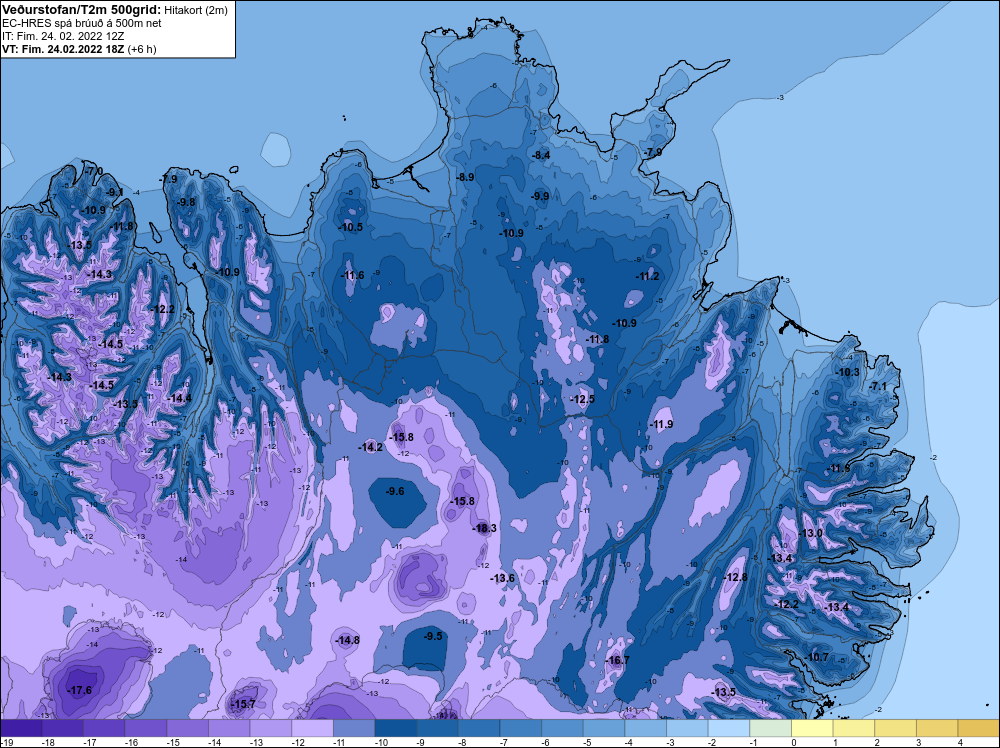The image size is (1000, 748).
Task: Click the -9.6 value in the dark blue patch
Action: 395,491
